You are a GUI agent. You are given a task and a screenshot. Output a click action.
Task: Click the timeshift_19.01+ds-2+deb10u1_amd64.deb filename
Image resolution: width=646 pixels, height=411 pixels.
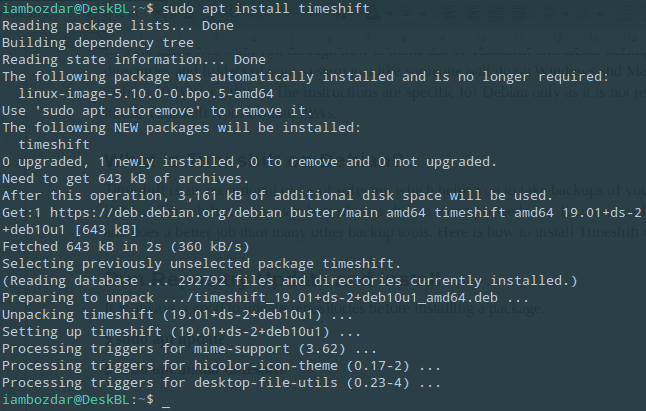(346, 298)
